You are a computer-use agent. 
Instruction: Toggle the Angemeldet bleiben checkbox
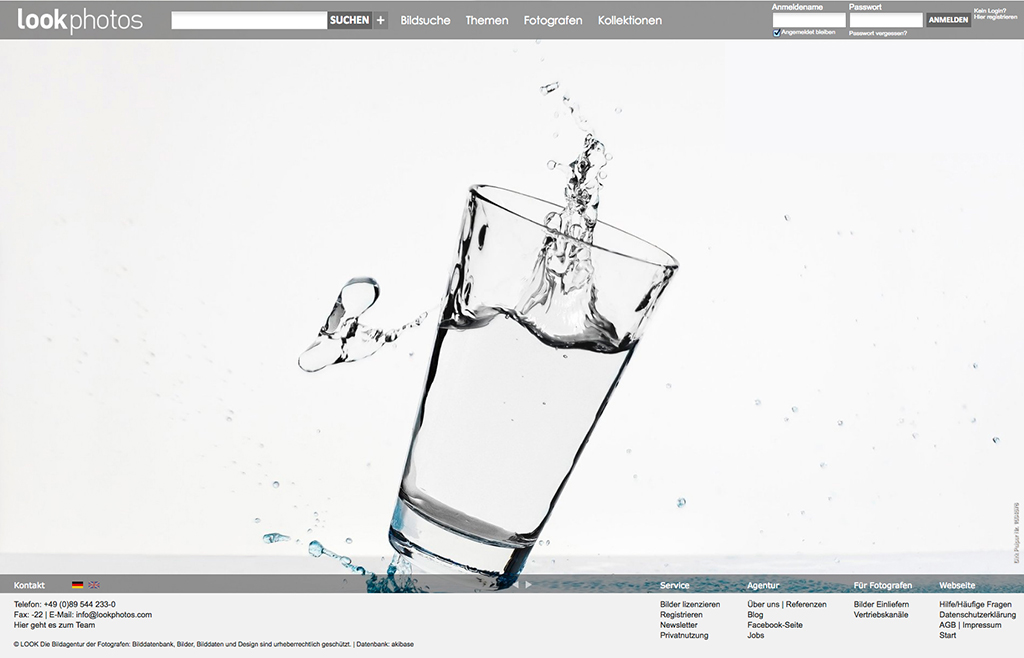[x=776, y=33]
